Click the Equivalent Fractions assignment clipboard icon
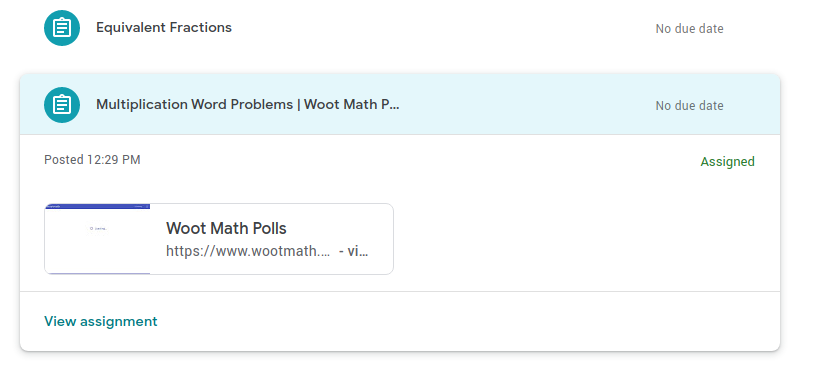 tap(62, 28)
